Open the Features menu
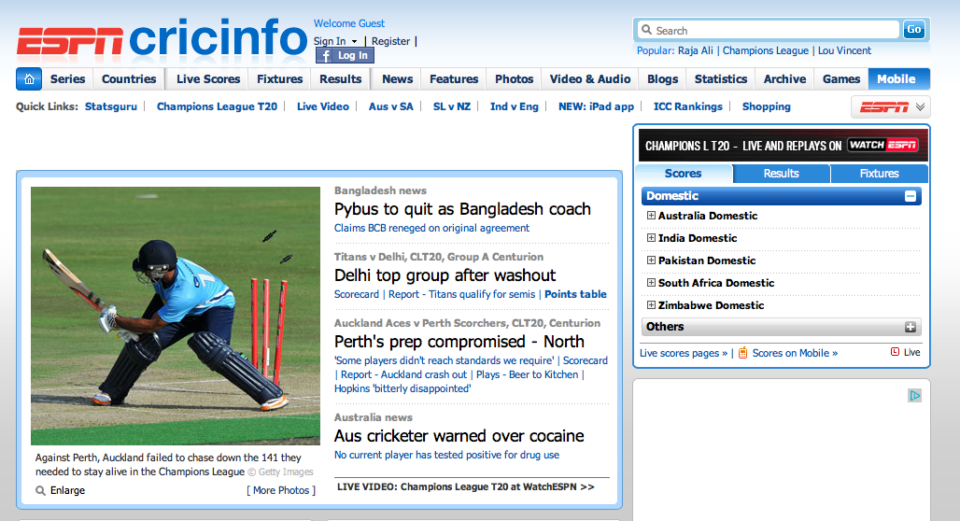 454,79
